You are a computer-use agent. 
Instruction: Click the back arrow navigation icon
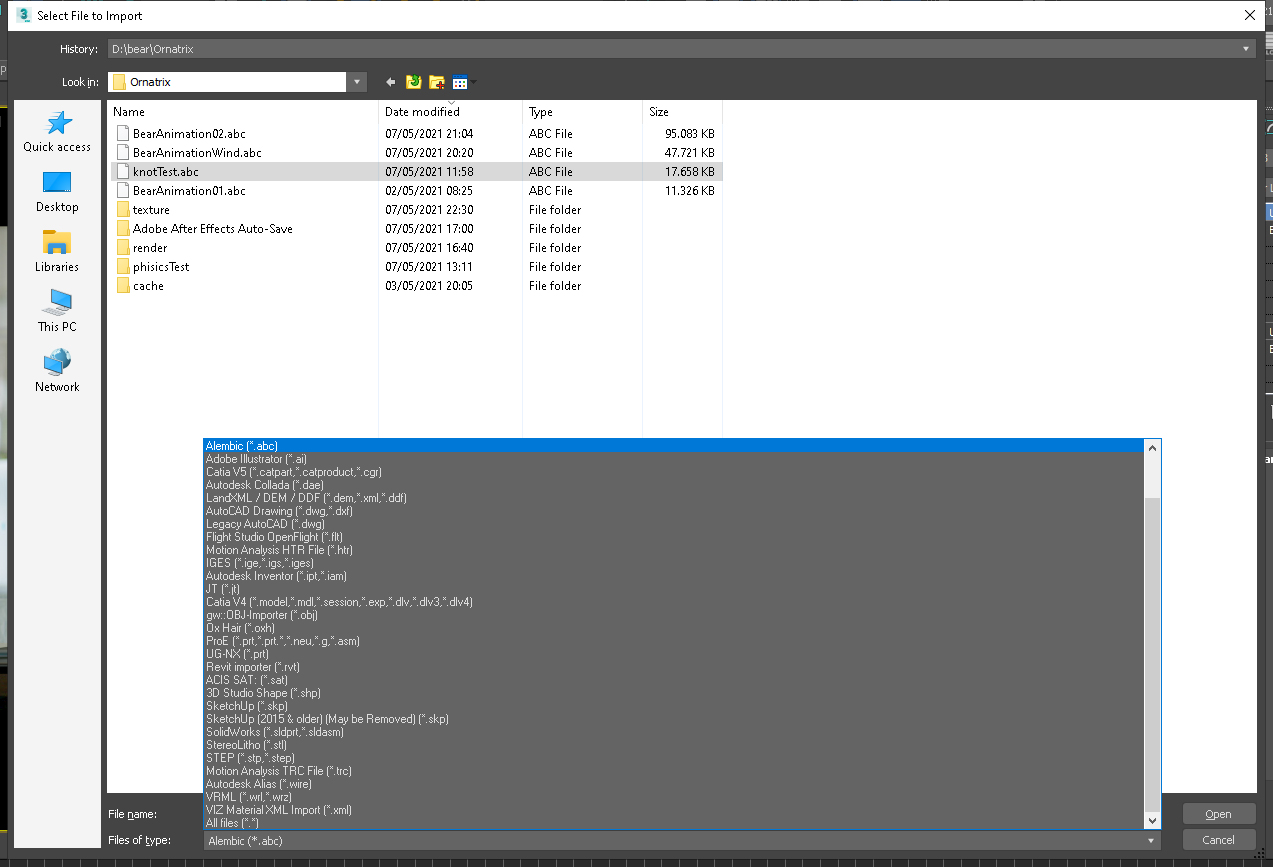click(391, 82)
